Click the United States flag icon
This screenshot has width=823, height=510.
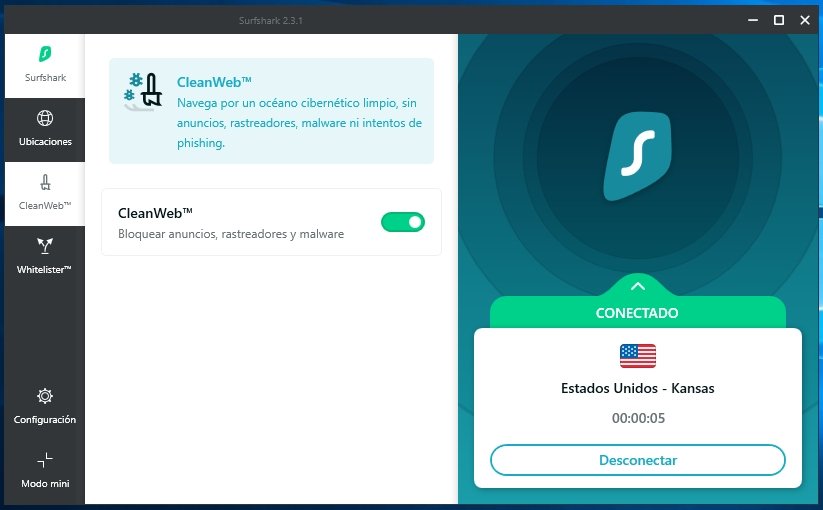(x=638, y=356)
